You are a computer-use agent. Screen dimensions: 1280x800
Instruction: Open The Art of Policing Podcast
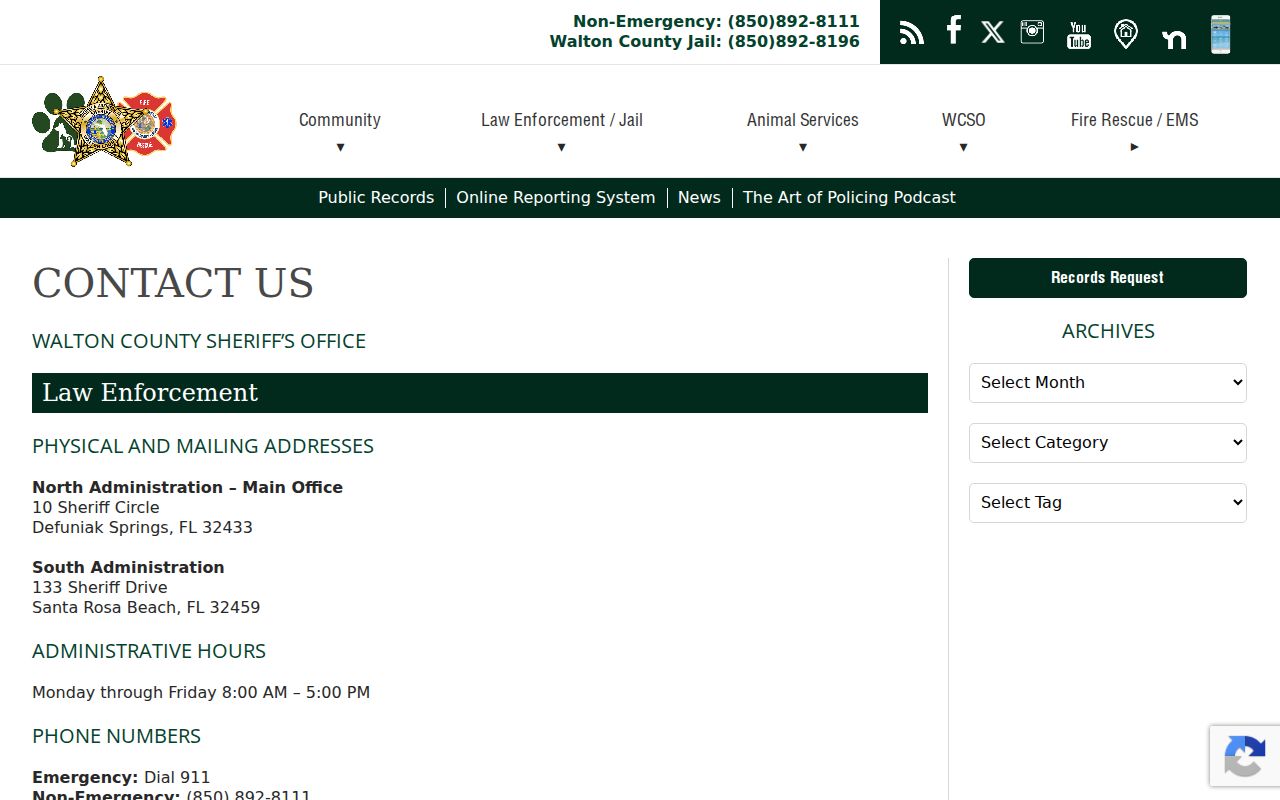pos(849,198)
